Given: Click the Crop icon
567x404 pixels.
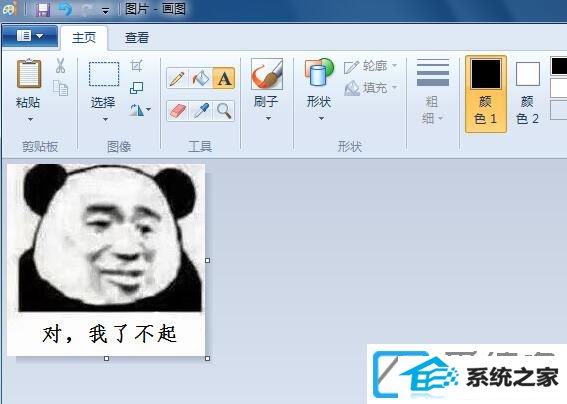Looking at the screenshot, I should (136, 65).
